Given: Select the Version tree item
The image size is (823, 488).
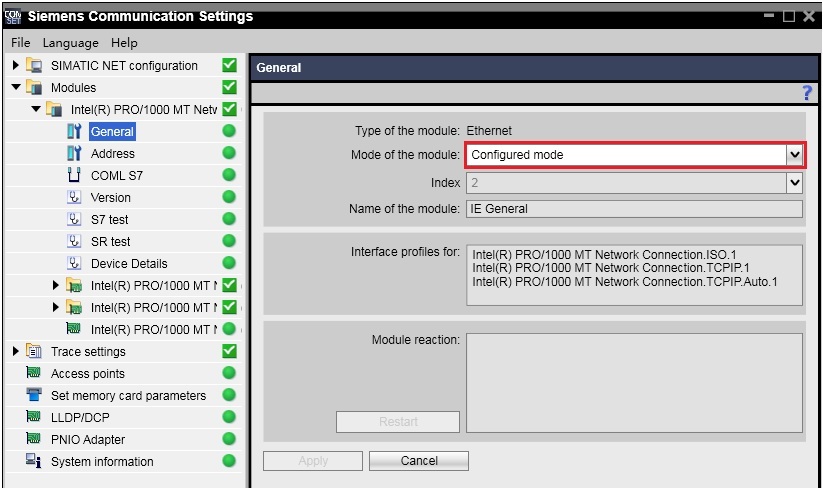Looking at the screenshot, I should click(111, 197).
